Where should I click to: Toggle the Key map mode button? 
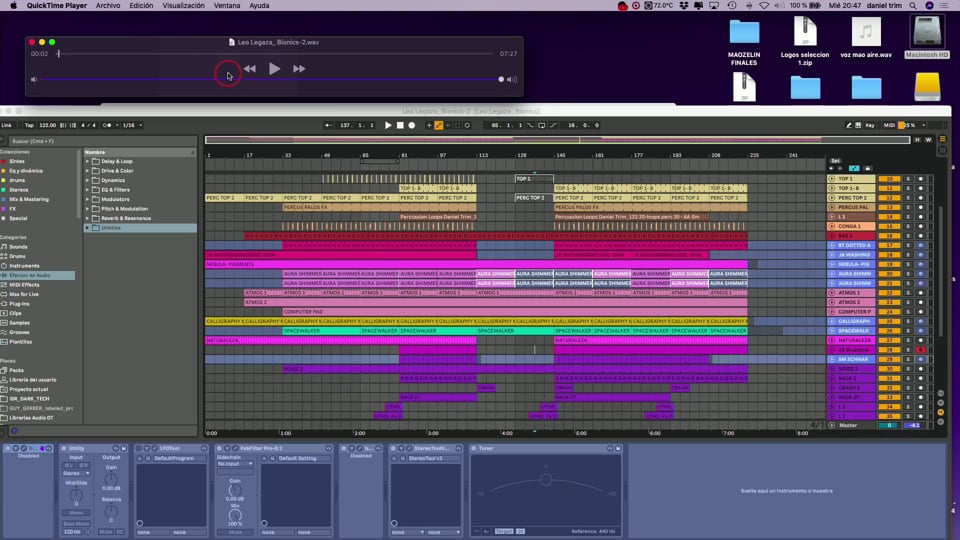pyautogui.click(x=870, y=125)
